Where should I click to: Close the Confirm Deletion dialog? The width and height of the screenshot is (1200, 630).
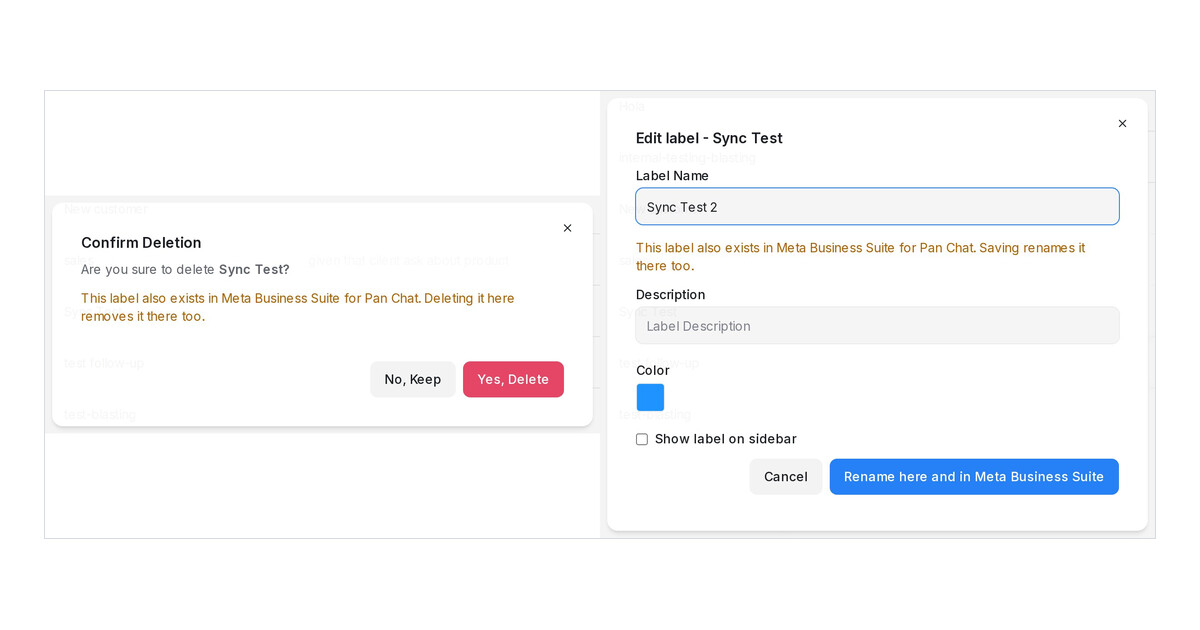click(x=567, y=228)
